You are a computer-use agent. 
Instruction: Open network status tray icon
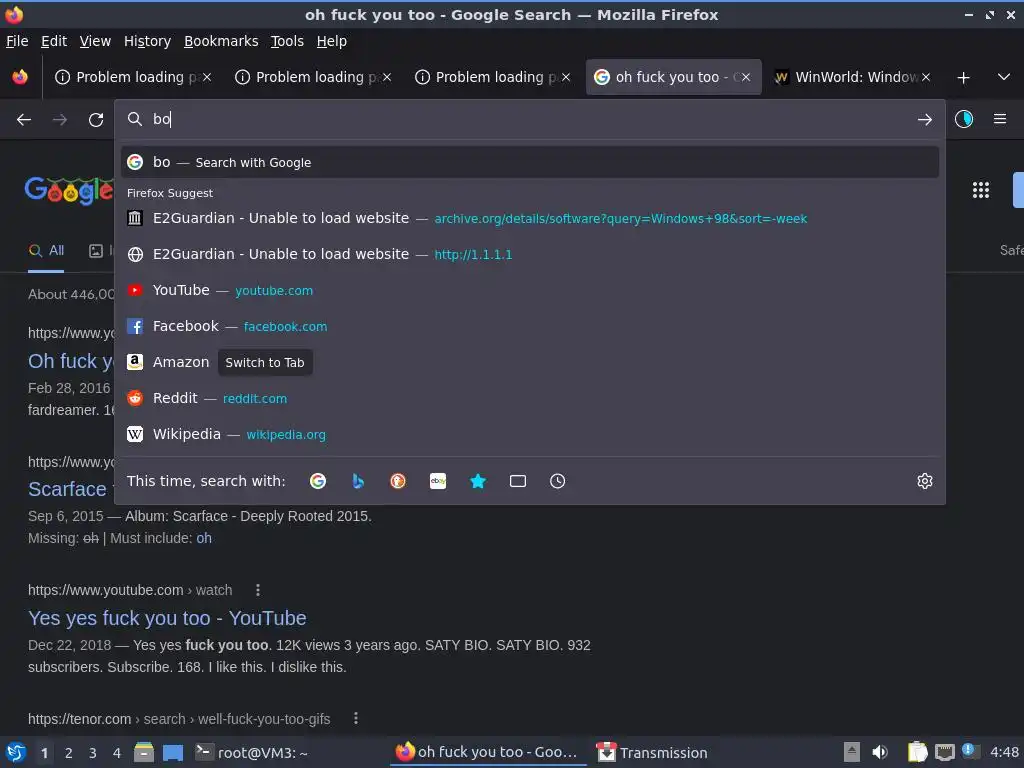pos(944,752)
